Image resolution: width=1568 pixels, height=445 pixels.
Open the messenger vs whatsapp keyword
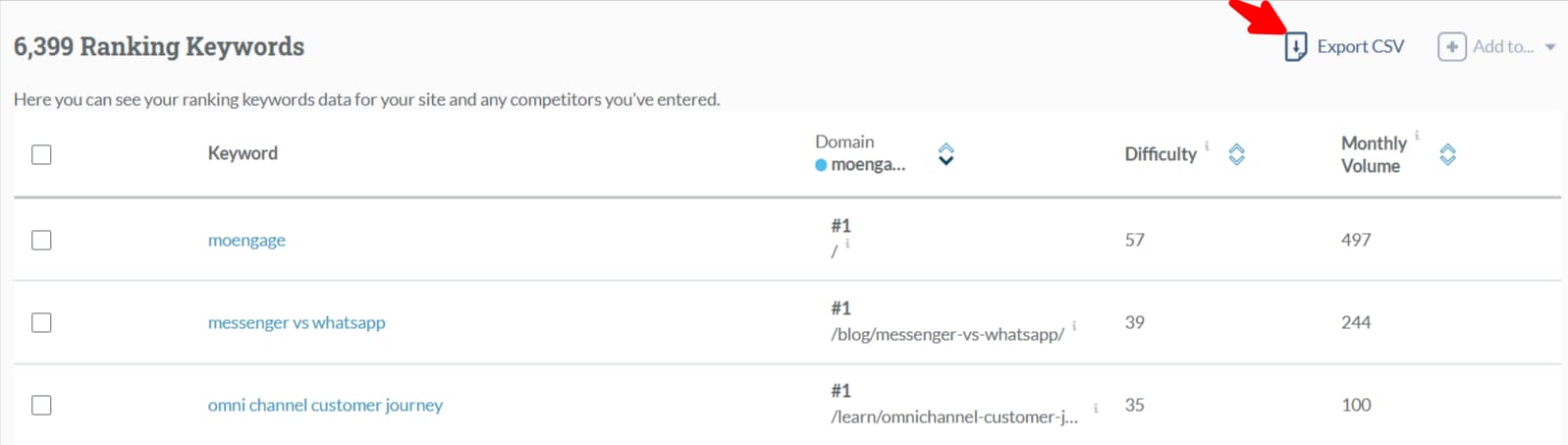click(297, 322)
